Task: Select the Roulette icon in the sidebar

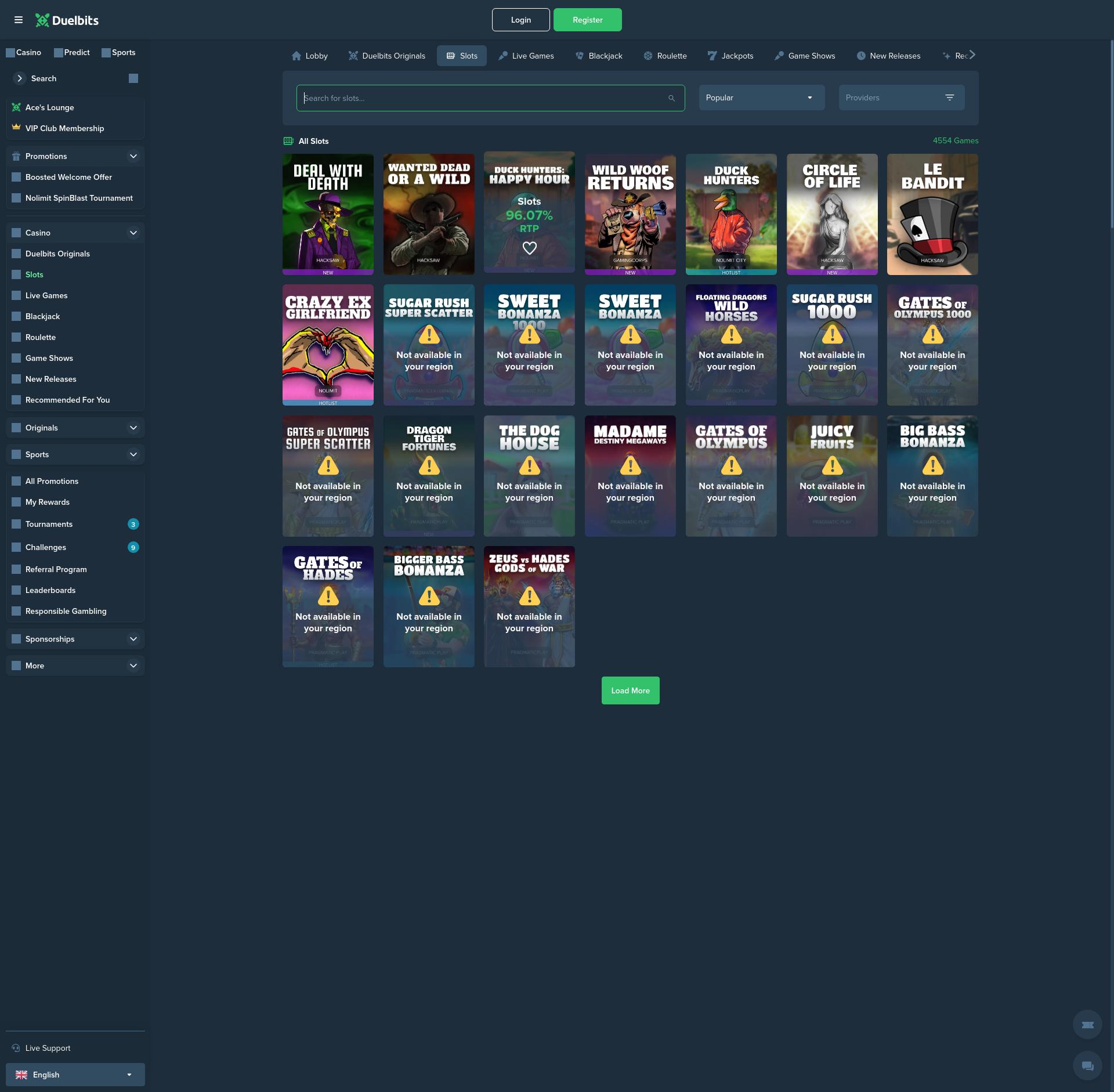Action: click(16, 337)
